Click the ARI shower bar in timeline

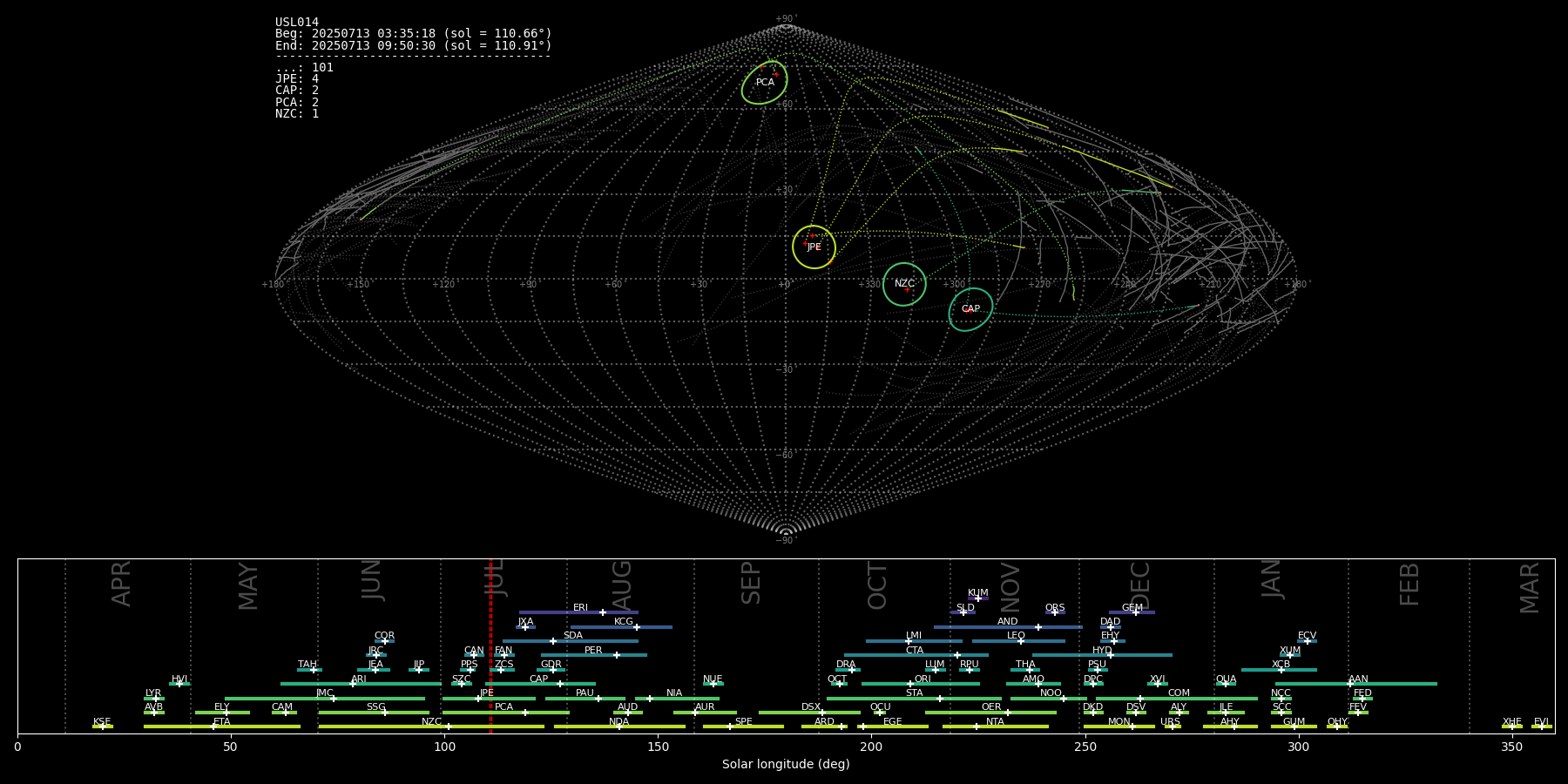coord(361,684)
